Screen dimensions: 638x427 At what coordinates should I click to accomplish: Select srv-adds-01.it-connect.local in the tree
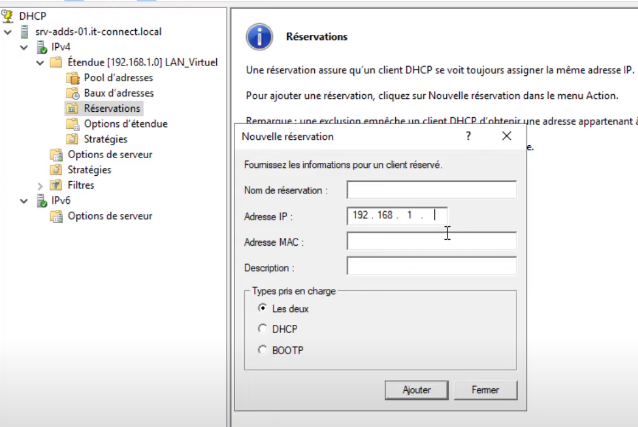[98, 32]
